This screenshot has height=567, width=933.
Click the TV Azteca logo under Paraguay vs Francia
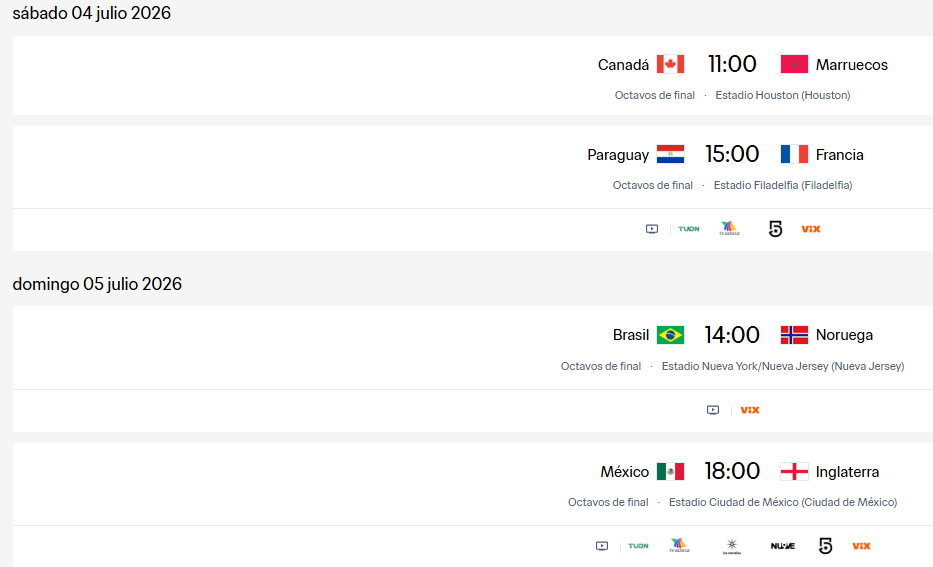(x=730, y=228)
